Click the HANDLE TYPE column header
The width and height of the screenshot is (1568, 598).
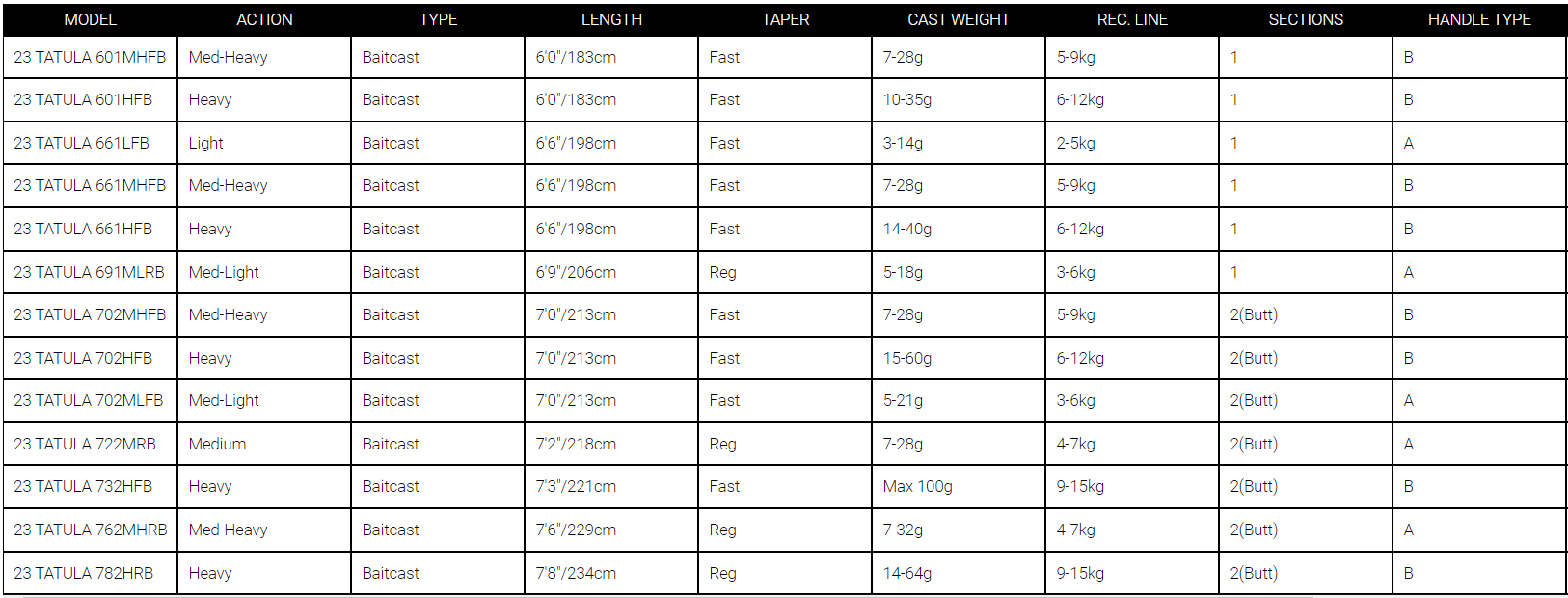(1479, 19)
